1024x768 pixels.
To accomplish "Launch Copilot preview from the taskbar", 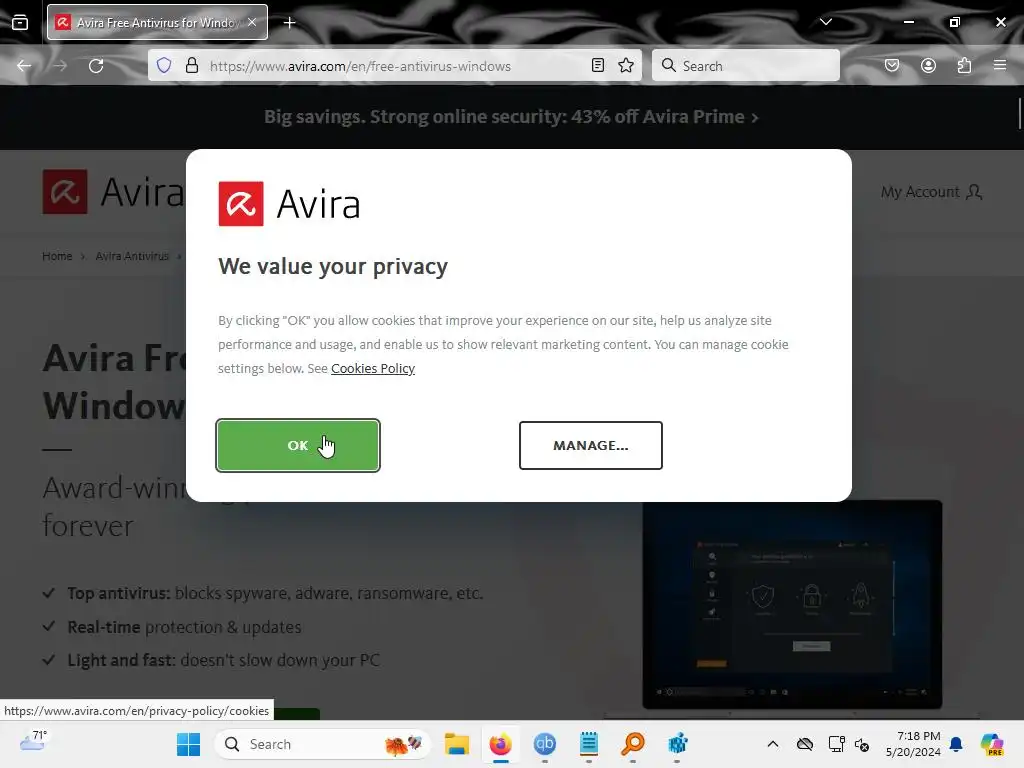I will pyautogui.click(x=992, y=744).
